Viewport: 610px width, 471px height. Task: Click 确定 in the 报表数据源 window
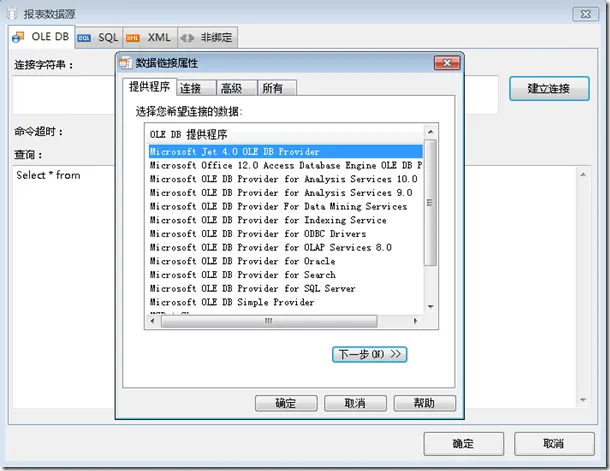click(463, 444)
